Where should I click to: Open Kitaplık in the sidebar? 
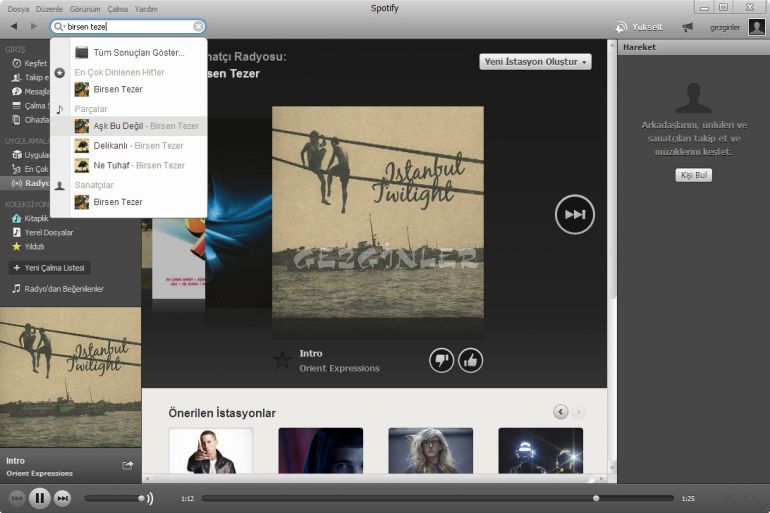pos(30,218)
